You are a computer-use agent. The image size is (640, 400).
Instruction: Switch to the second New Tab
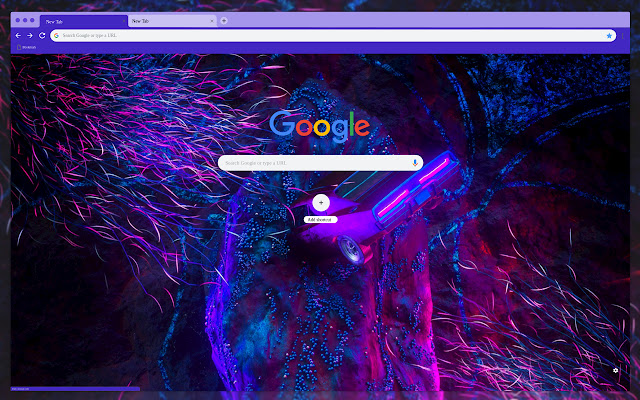coord(172,21)
